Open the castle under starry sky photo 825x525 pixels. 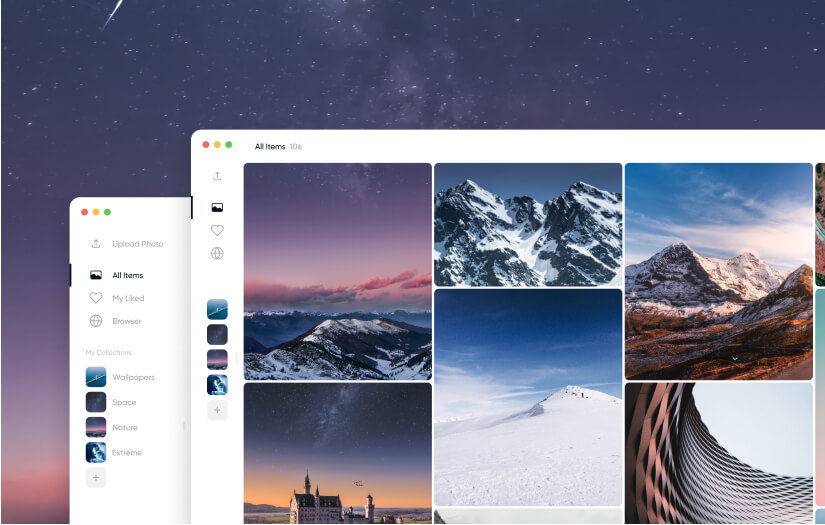338,453
